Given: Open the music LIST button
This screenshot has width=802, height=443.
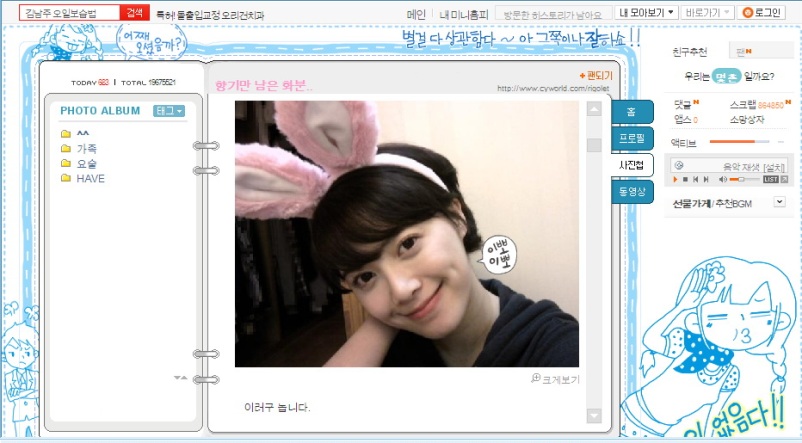Looking at the screenshot, I should [771, 180].
